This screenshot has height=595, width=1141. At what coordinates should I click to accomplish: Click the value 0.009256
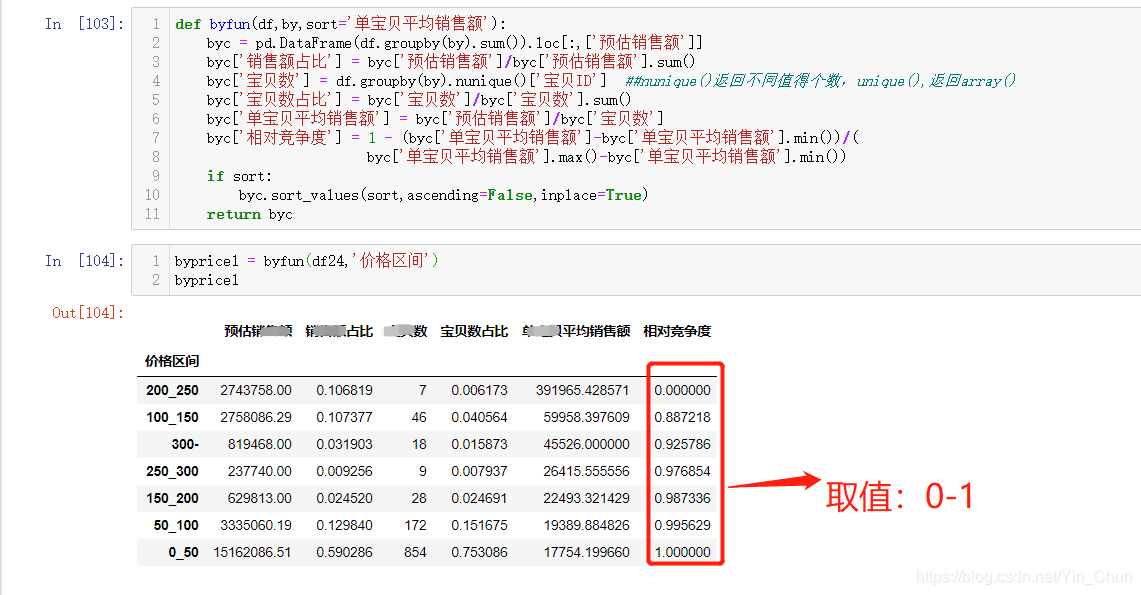point(344,471)
